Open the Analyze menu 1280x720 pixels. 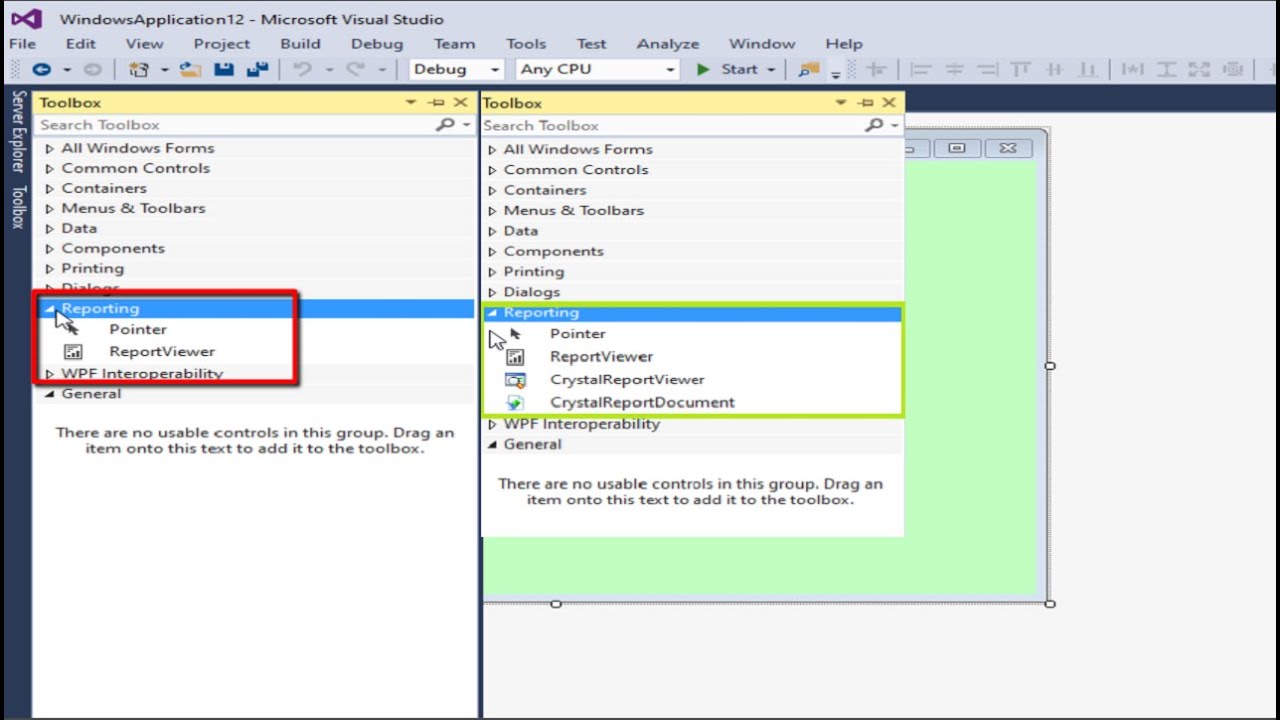click(668, 43)
